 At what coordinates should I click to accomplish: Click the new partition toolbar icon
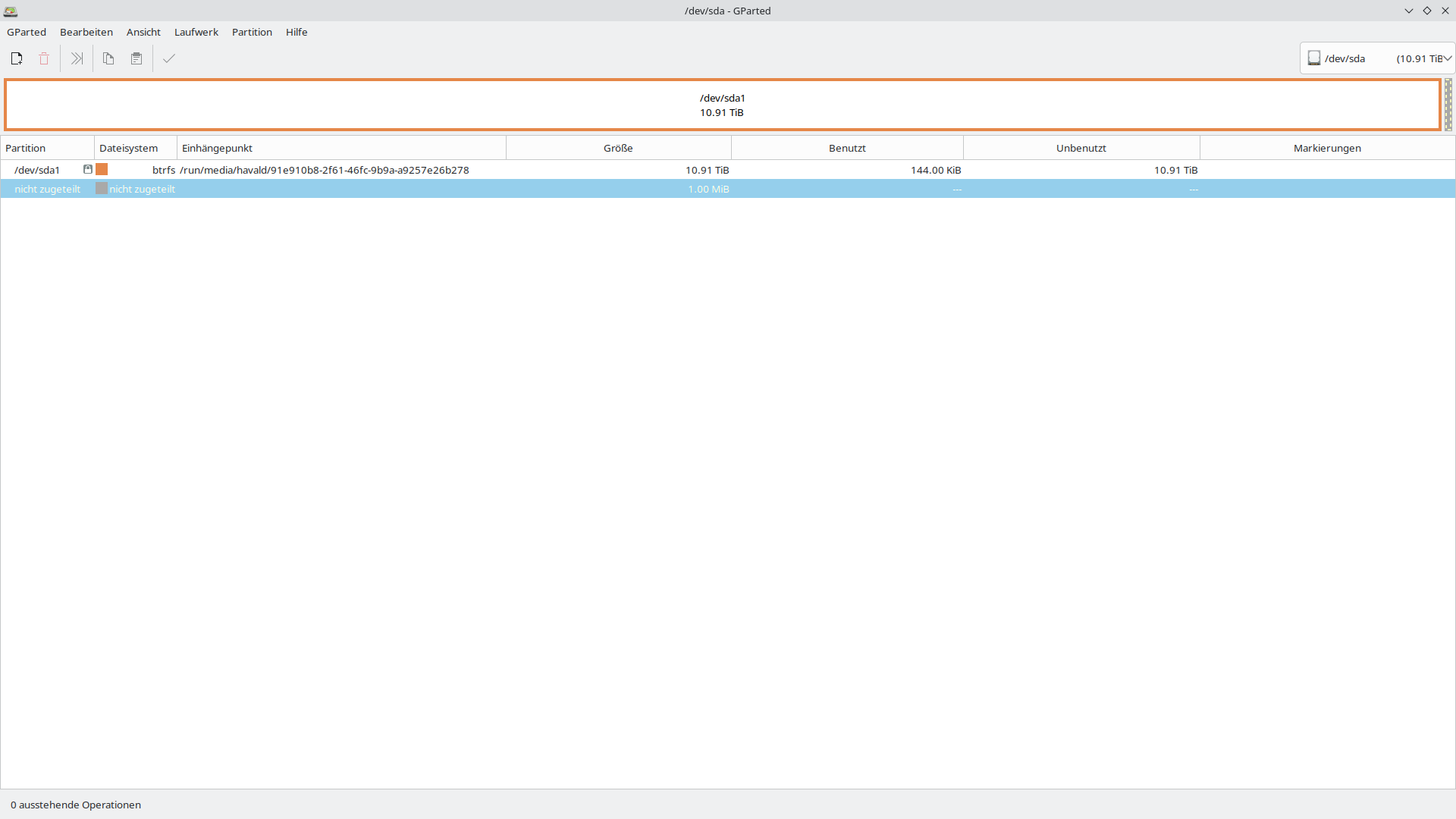pos(17,58)
